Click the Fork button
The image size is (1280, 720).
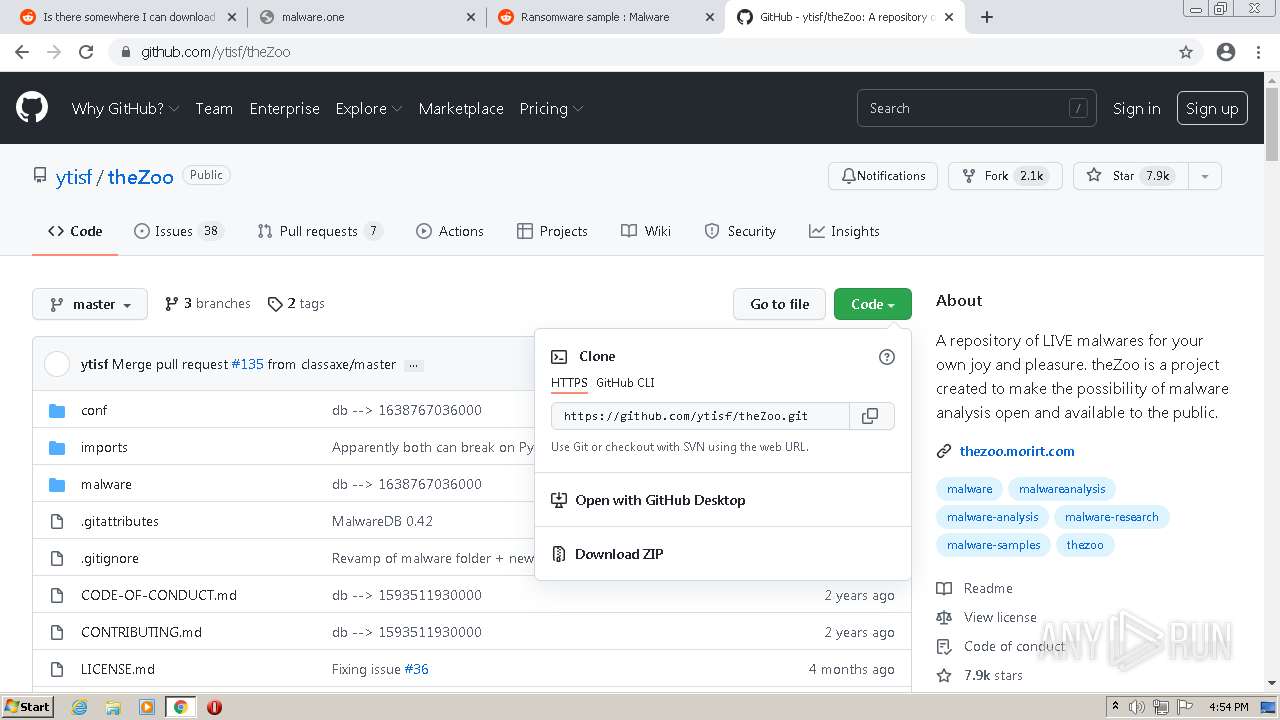1005,176
